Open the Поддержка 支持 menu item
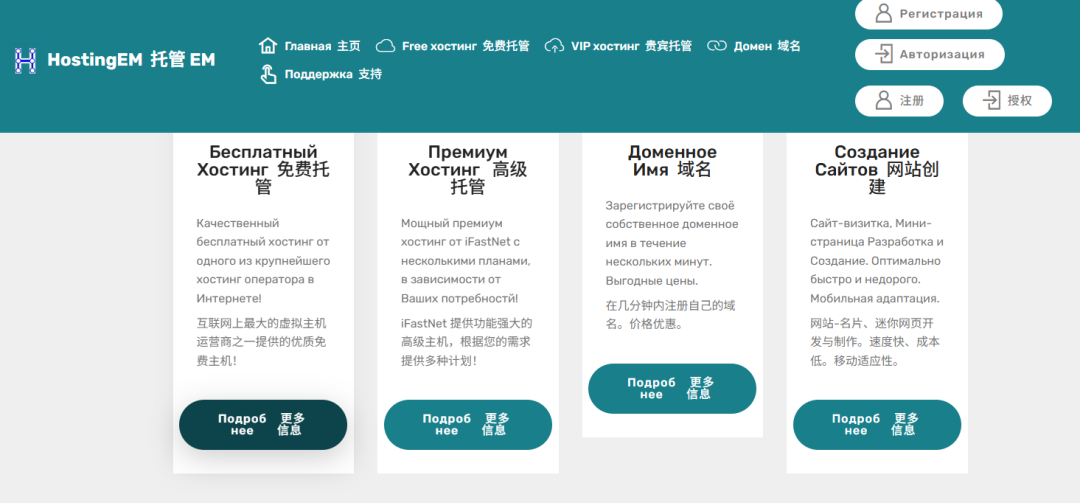 click(321, 74)
